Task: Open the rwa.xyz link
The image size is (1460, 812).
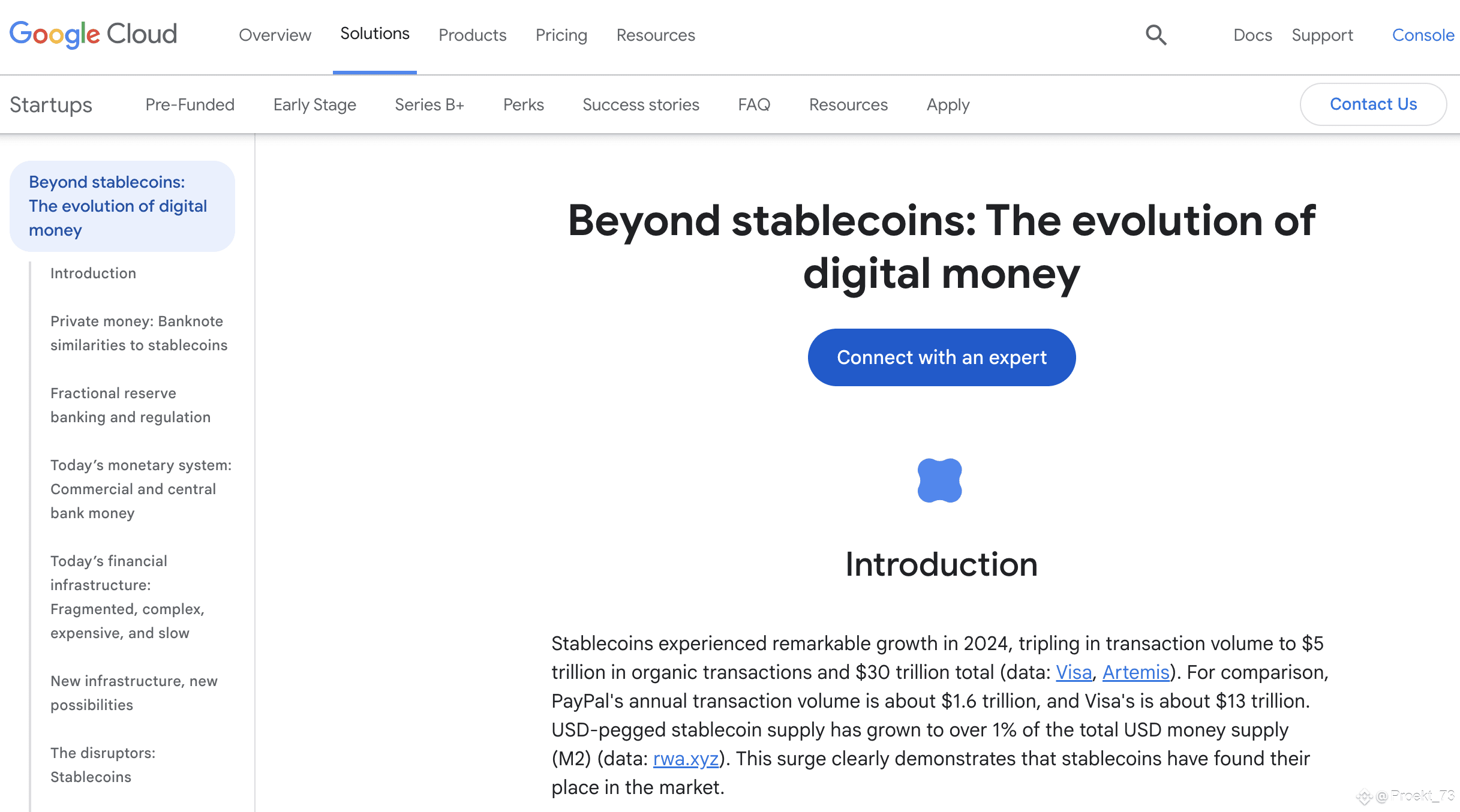Action: (686, 759)
